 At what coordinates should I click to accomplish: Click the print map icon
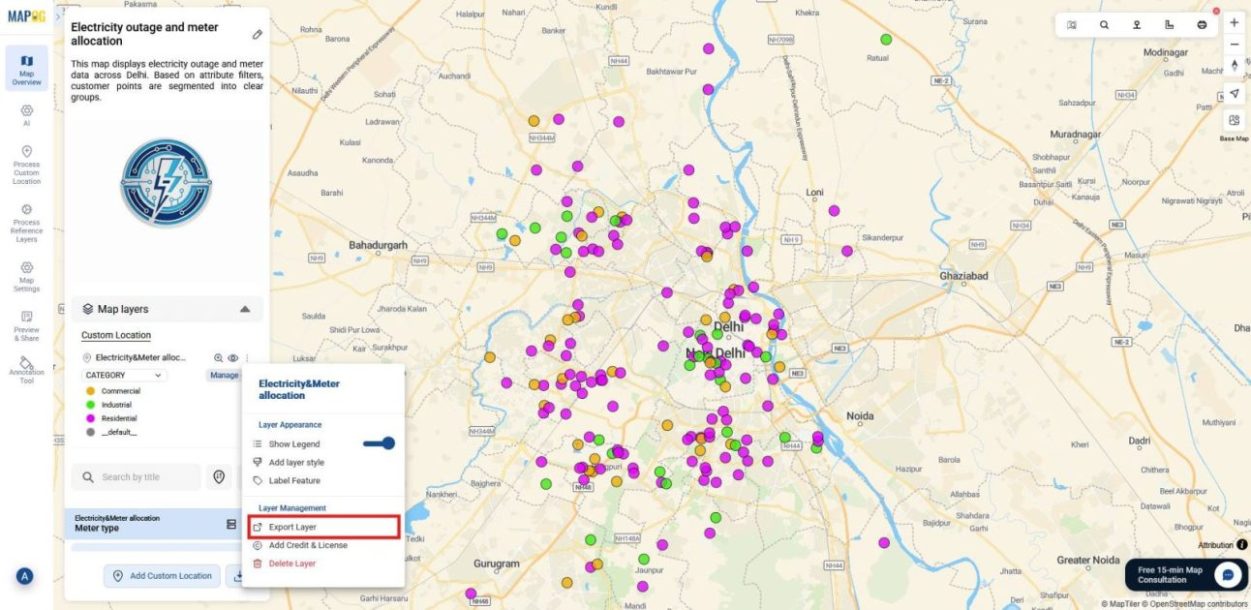pyautogui.click(x=1201, y=25)
